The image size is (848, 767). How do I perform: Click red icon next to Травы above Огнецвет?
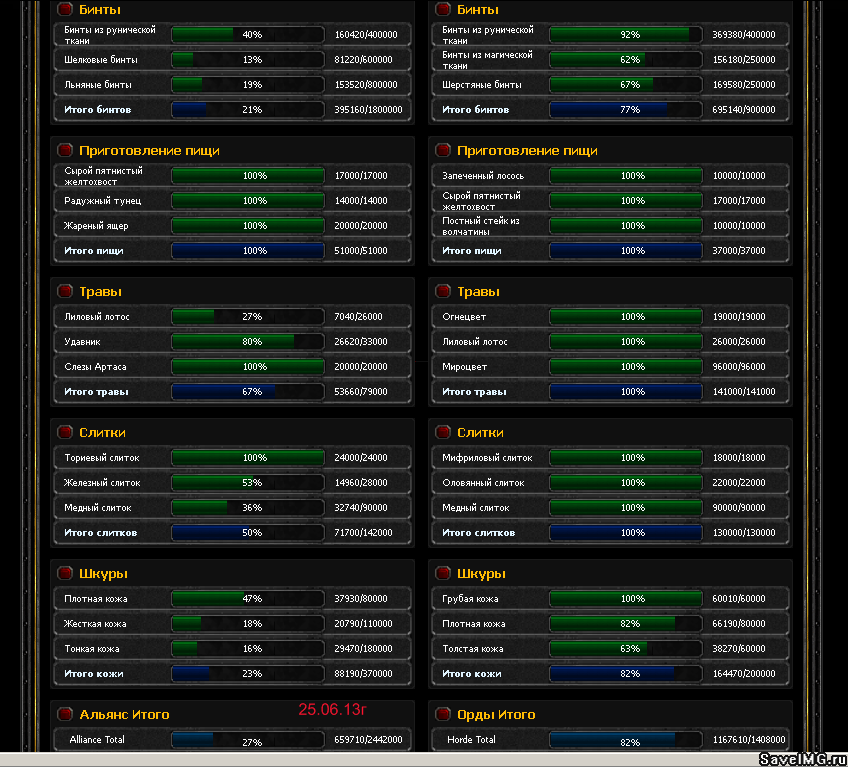(443, 291)
